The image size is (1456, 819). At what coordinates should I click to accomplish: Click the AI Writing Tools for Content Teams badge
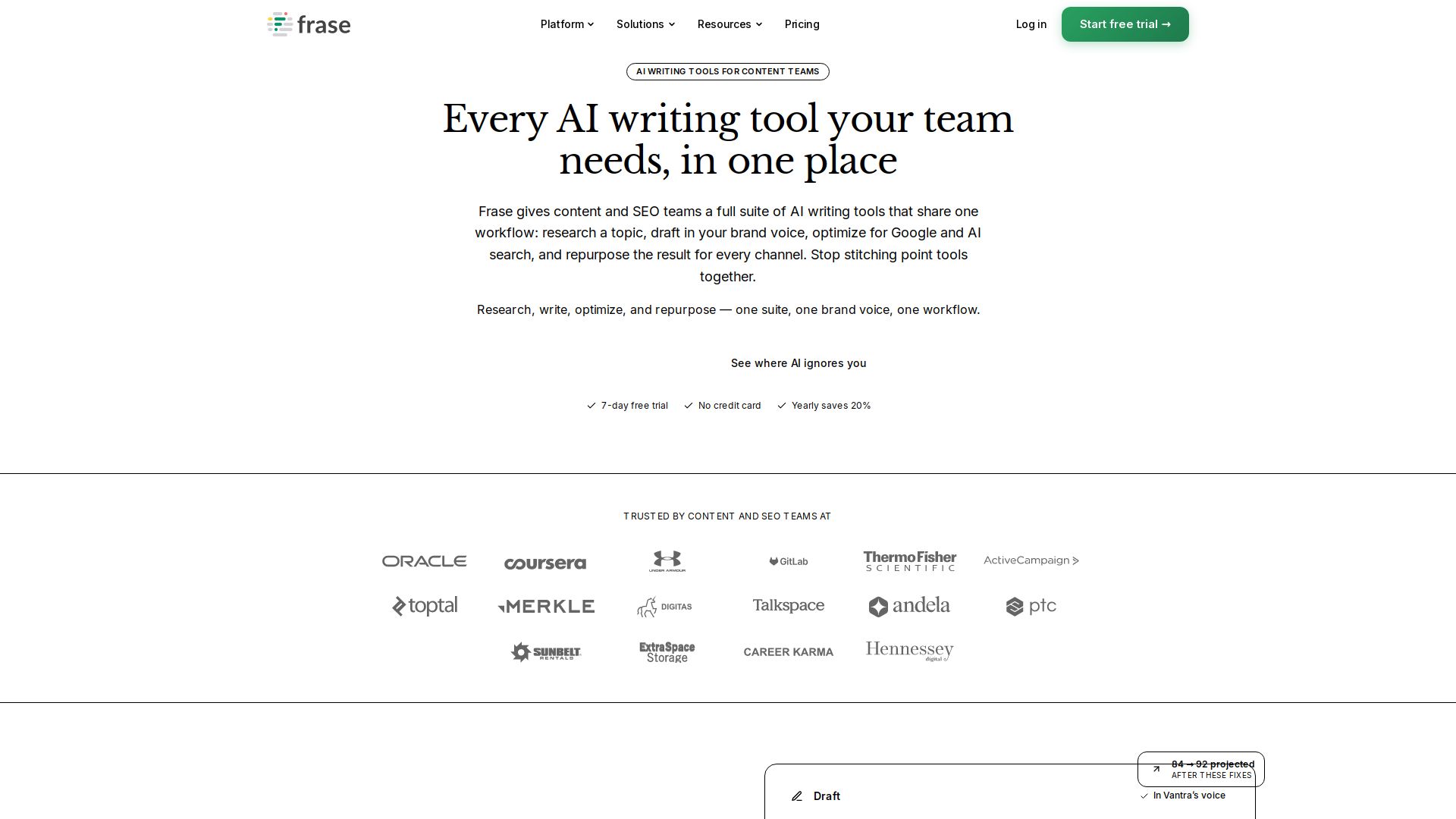point(728,71)
